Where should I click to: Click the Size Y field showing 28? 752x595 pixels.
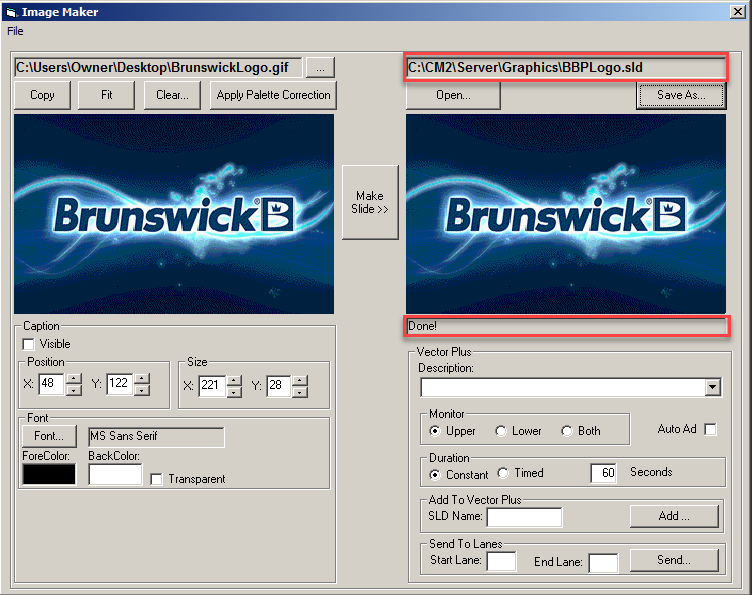tap(278, 385)
